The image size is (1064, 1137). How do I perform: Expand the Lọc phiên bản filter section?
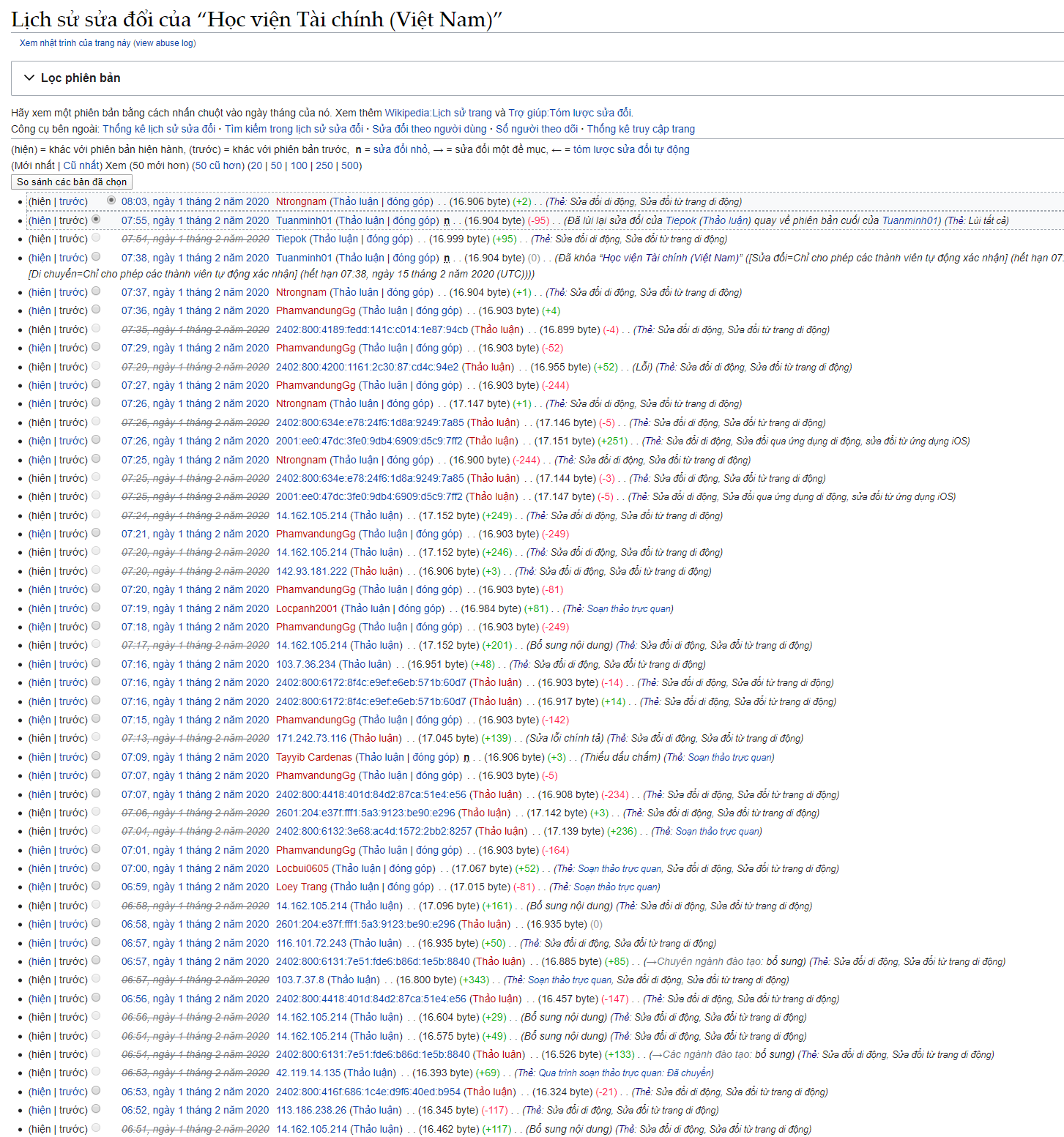(x=72, y=78)
